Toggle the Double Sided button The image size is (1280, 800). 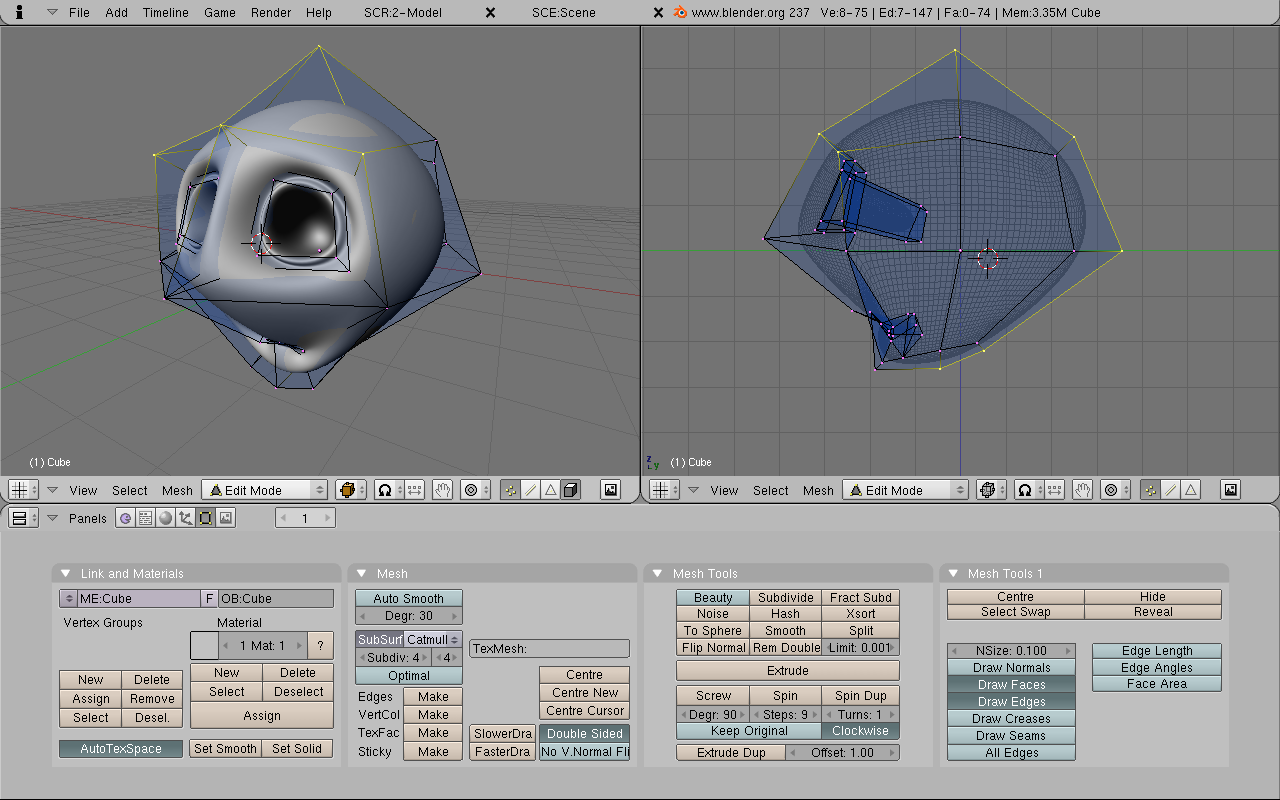[584, 734]
